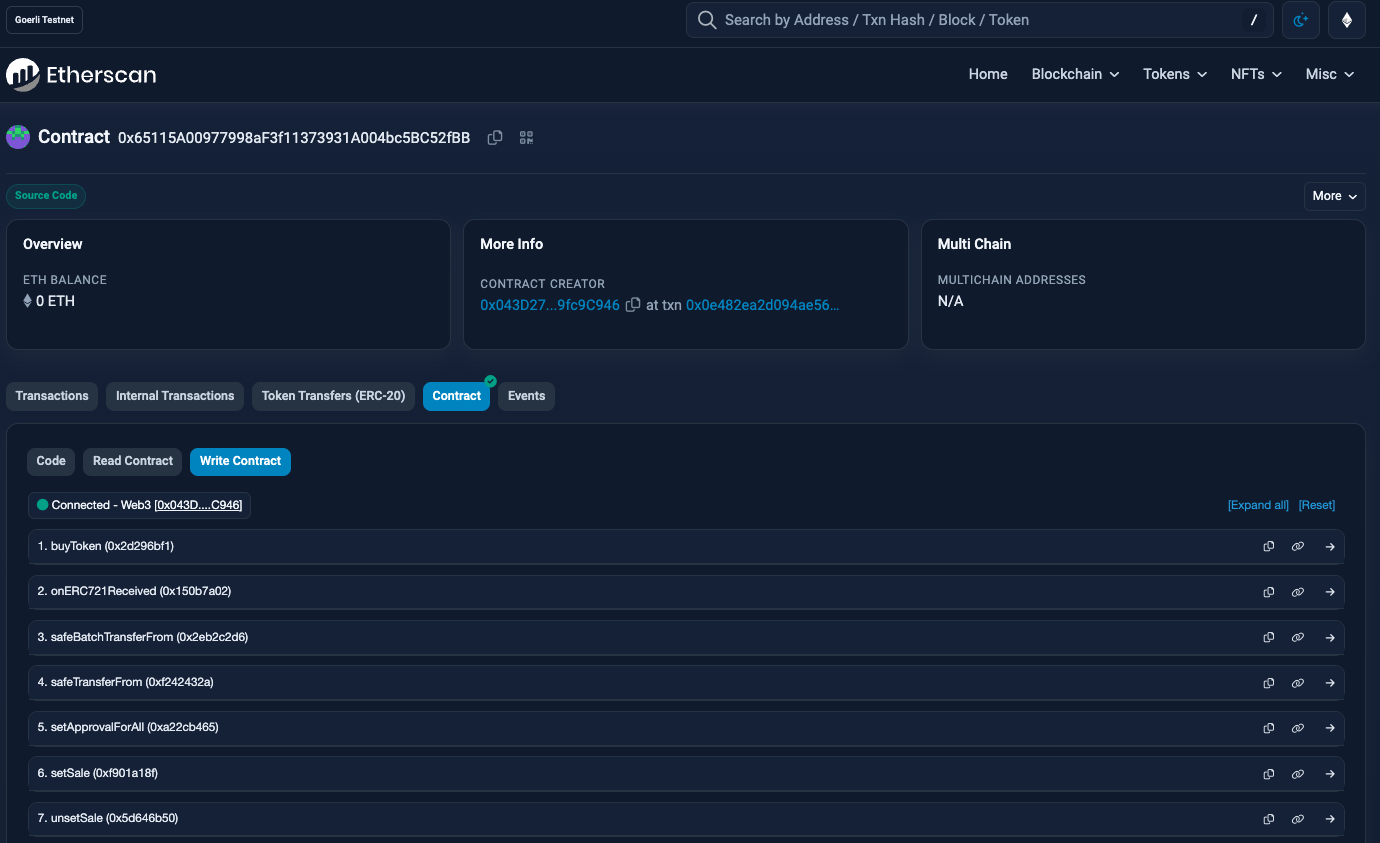This screenshot has height=843, width=1380.
Task: Switch to the Read Contract tab
Action: click(x=131, y=461)
